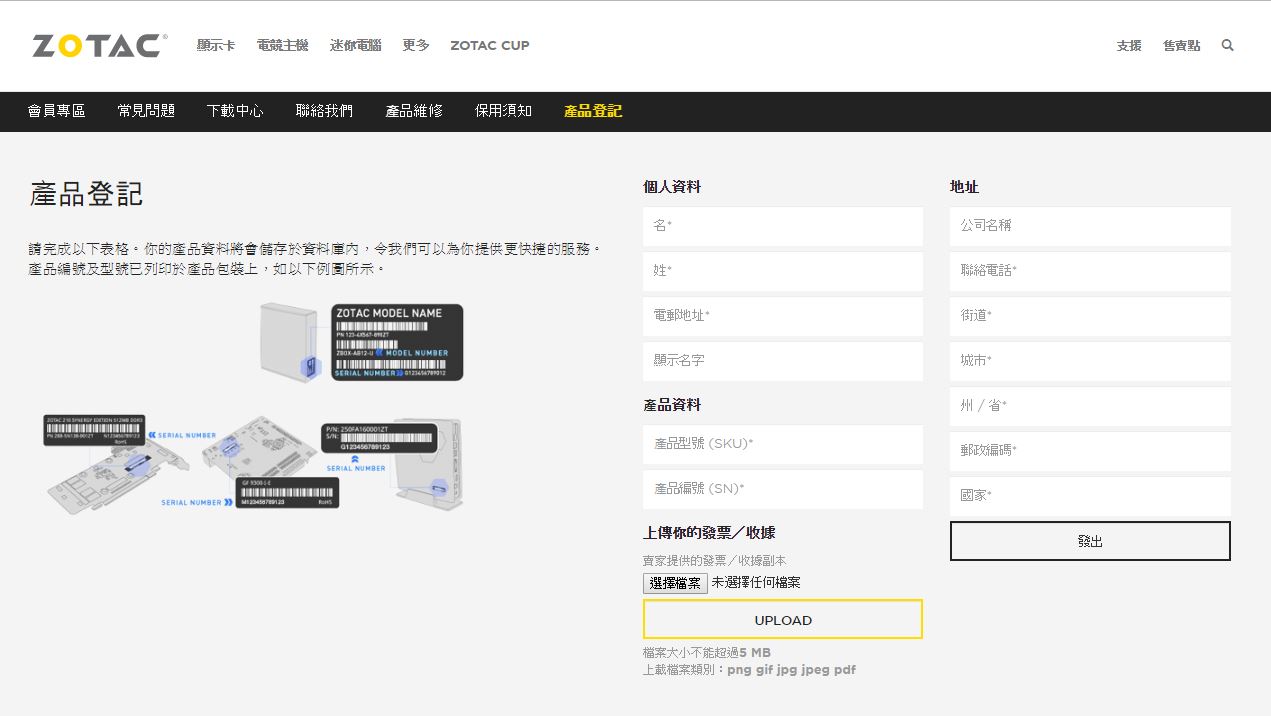Click the 未選擇任何檔案 status text

coord(756,582)
